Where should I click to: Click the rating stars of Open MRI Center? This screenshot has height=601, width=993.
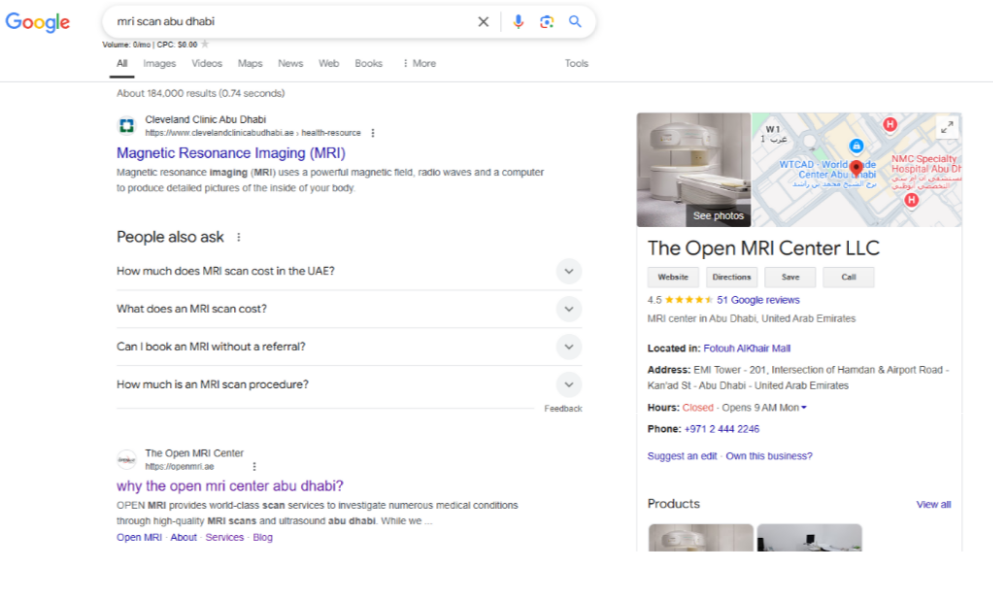pos(689,300)
